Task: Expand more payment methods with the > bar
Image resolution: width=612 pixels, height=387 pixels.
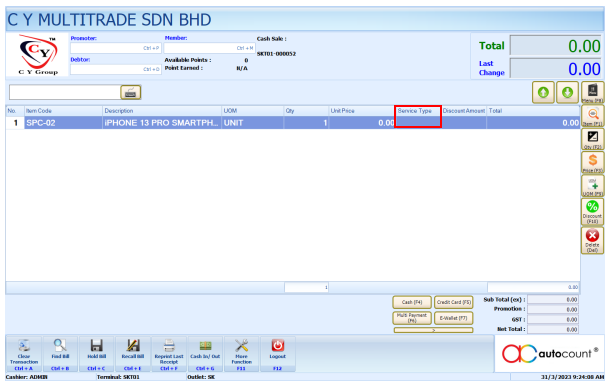Action: coord(433,330)
